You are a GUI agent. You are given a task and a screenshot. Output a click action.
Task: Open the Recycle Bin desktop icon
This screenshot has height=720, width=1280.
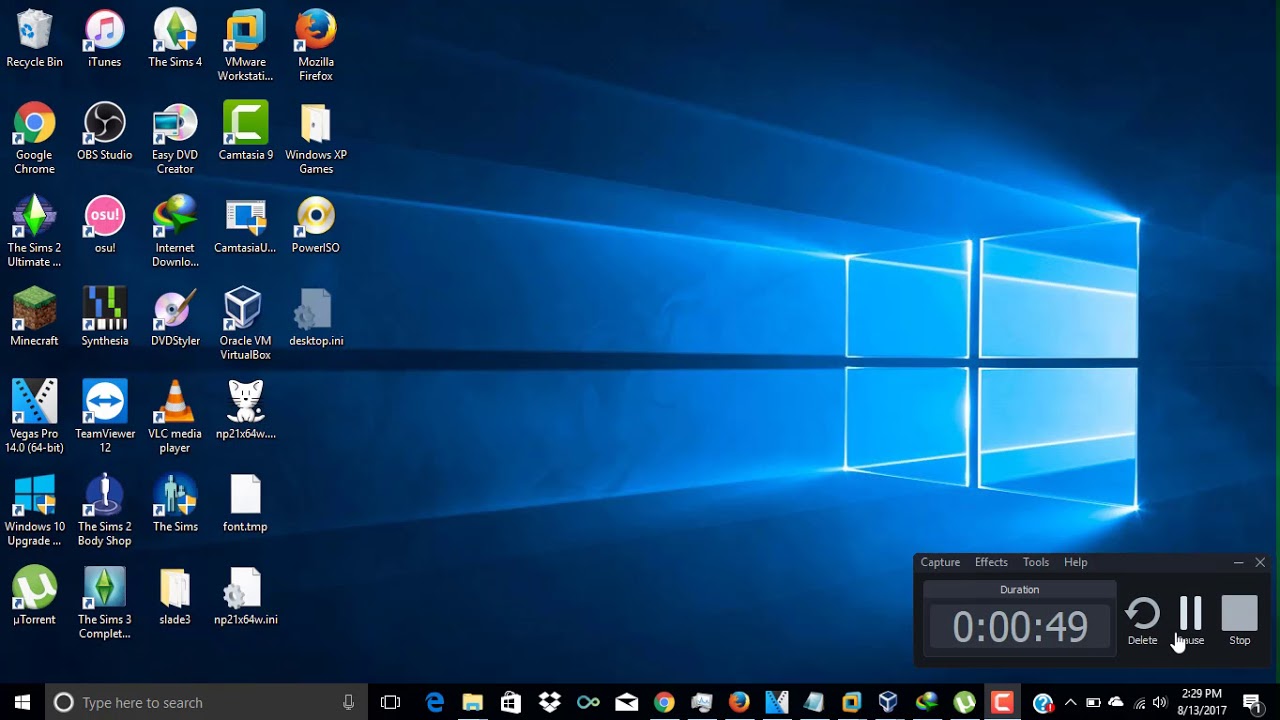click(x=34, y=40)
